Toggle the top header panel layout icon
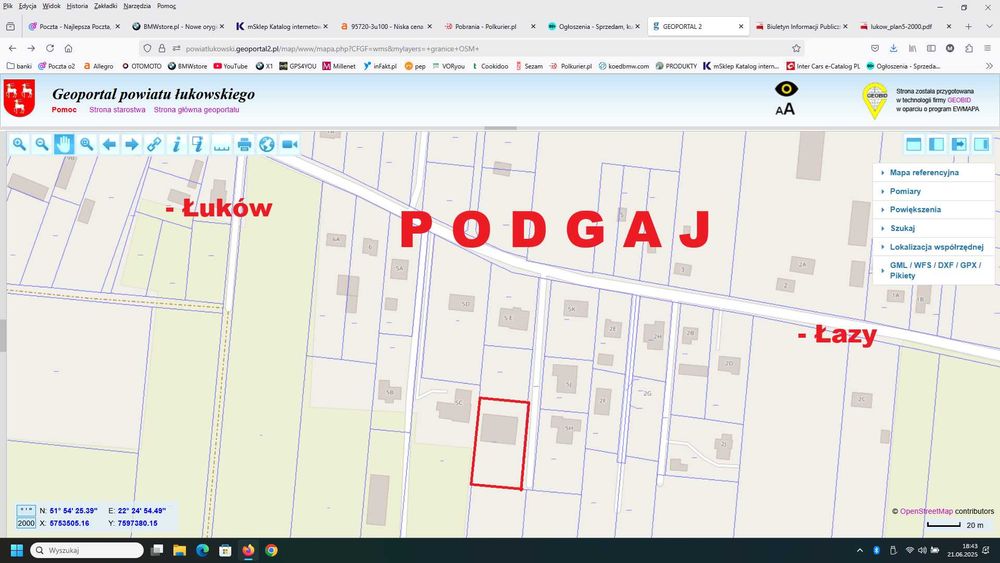 (x=914, y=145)
